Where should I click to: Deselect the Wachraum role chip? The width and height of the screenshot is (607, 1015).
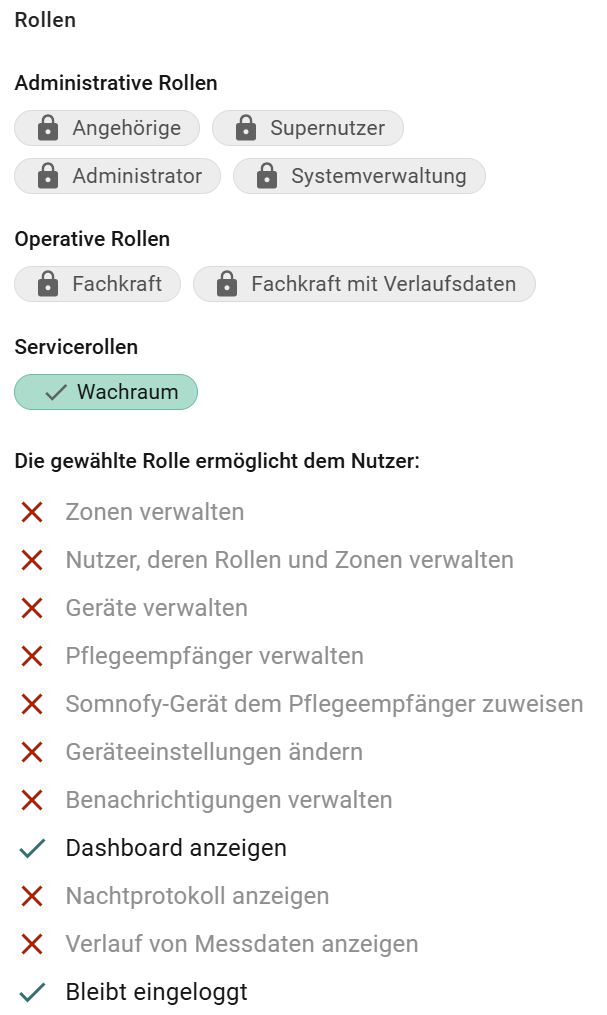106,392
